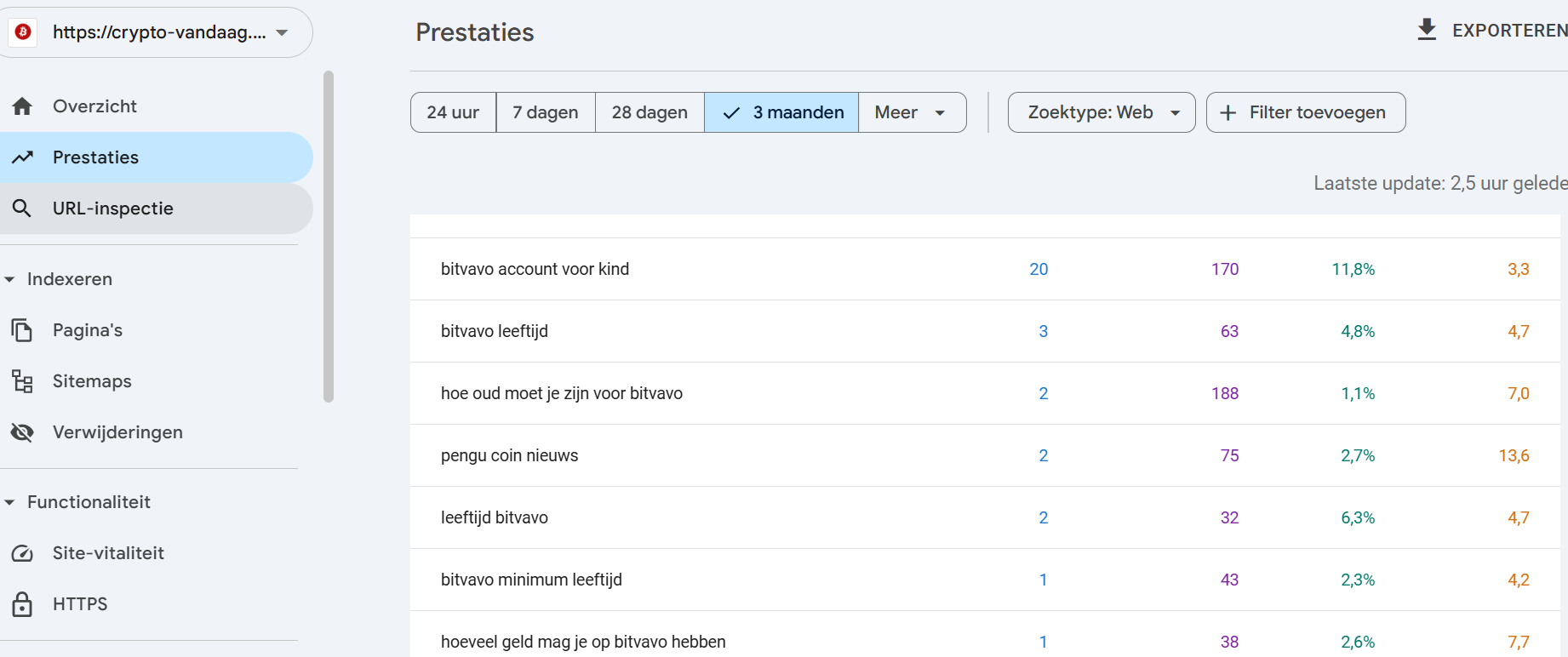Click query "bitvavo leeftijd"
The image size is (1568, 657).
tap(495, 331)
